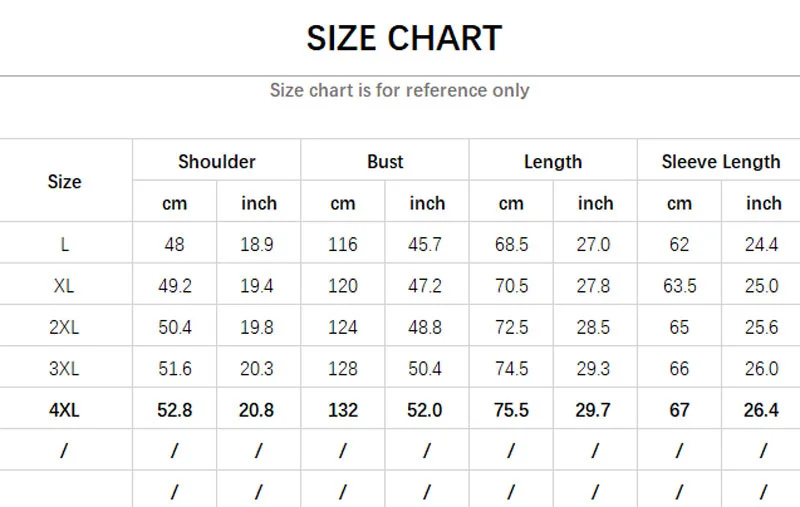This screenshot has width=800, height=507.
Task: Click the Length column header
Action: [553, 161]
